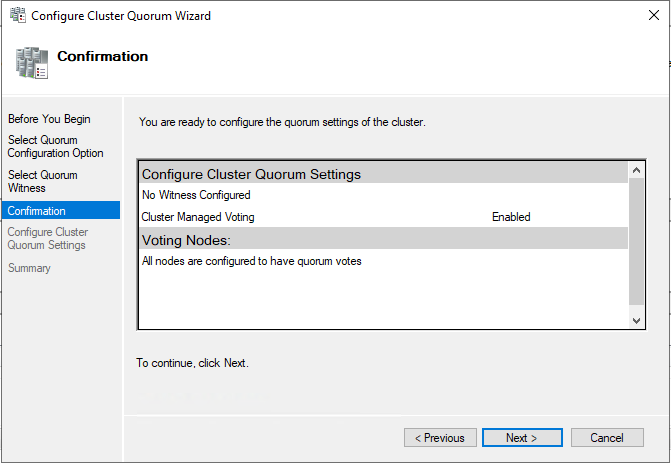Click the Next button

[522, 438]
